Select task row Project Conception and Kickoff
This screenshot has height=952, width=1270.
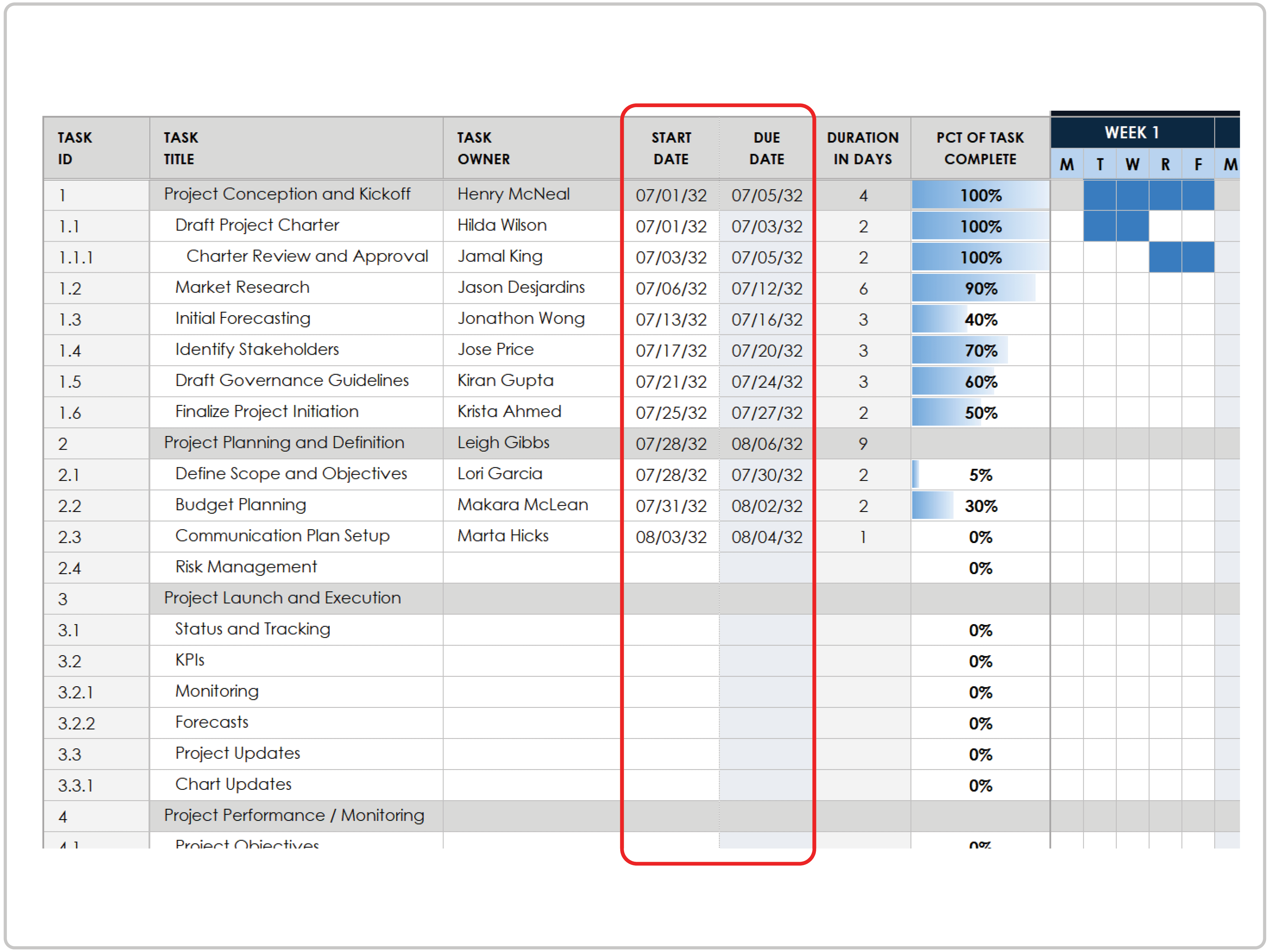click(287, 195)
